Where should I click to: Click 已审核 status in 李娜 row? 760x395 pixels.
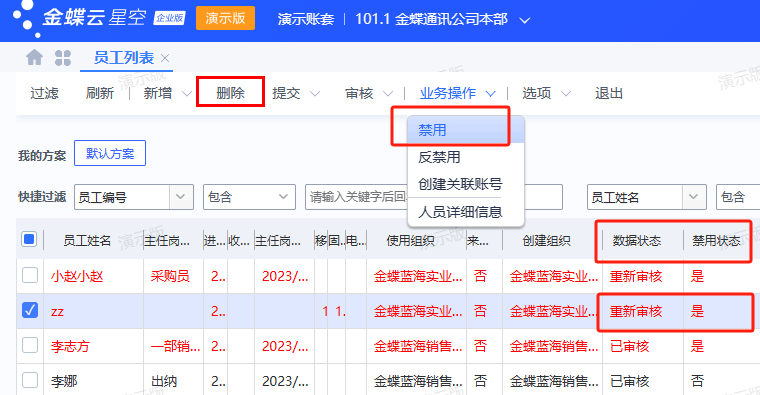coord(630,381)
